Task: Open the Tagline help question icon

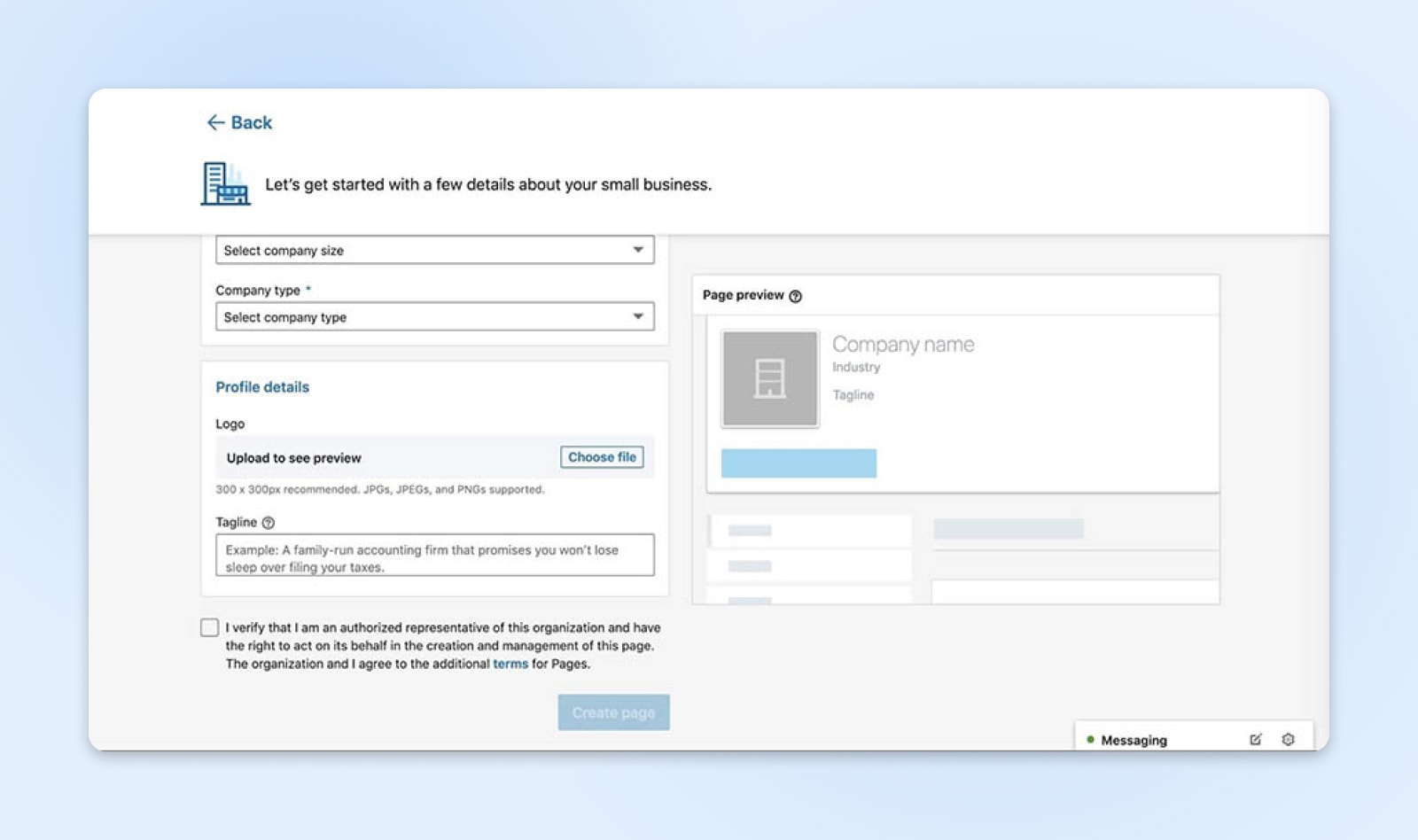Action: click(x=269, y=523)
